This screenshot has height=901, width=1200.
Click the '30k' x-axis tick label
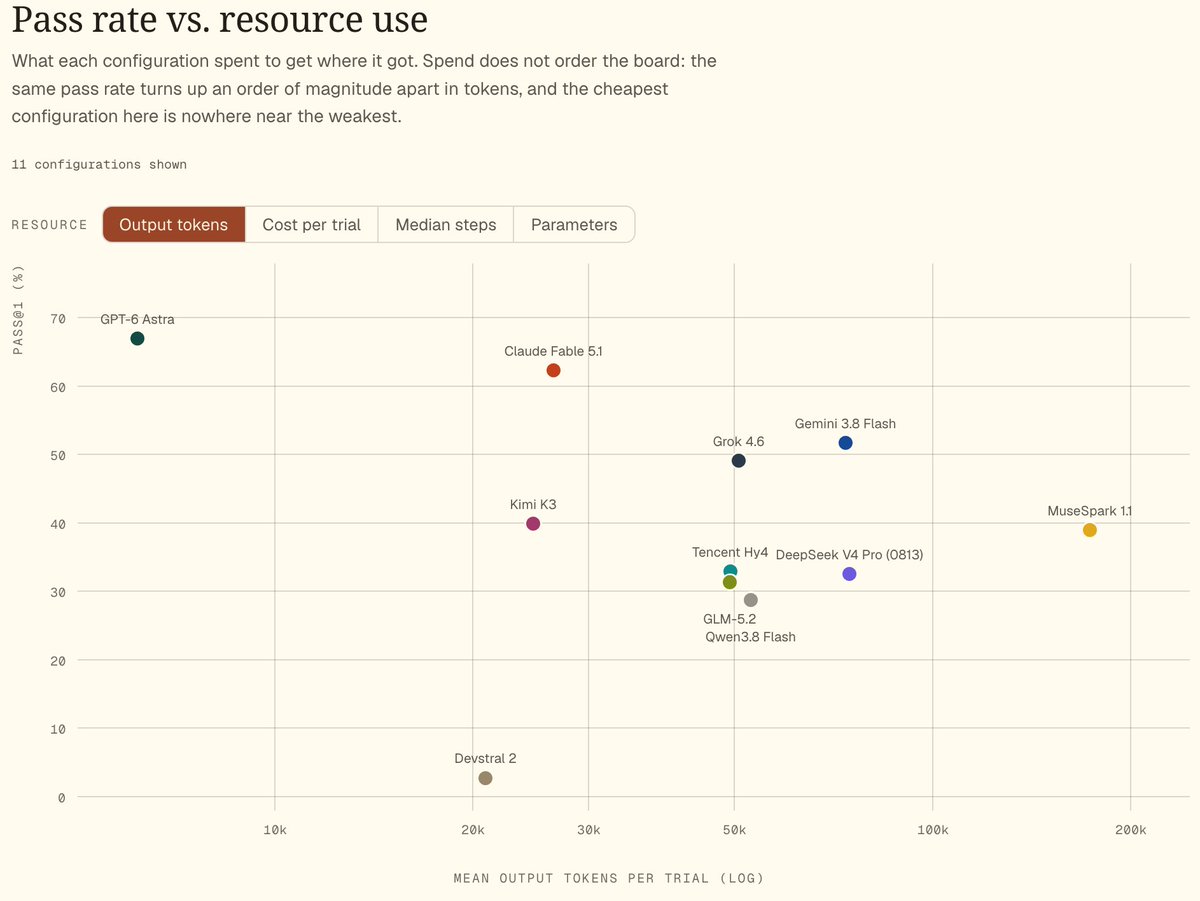589,829
